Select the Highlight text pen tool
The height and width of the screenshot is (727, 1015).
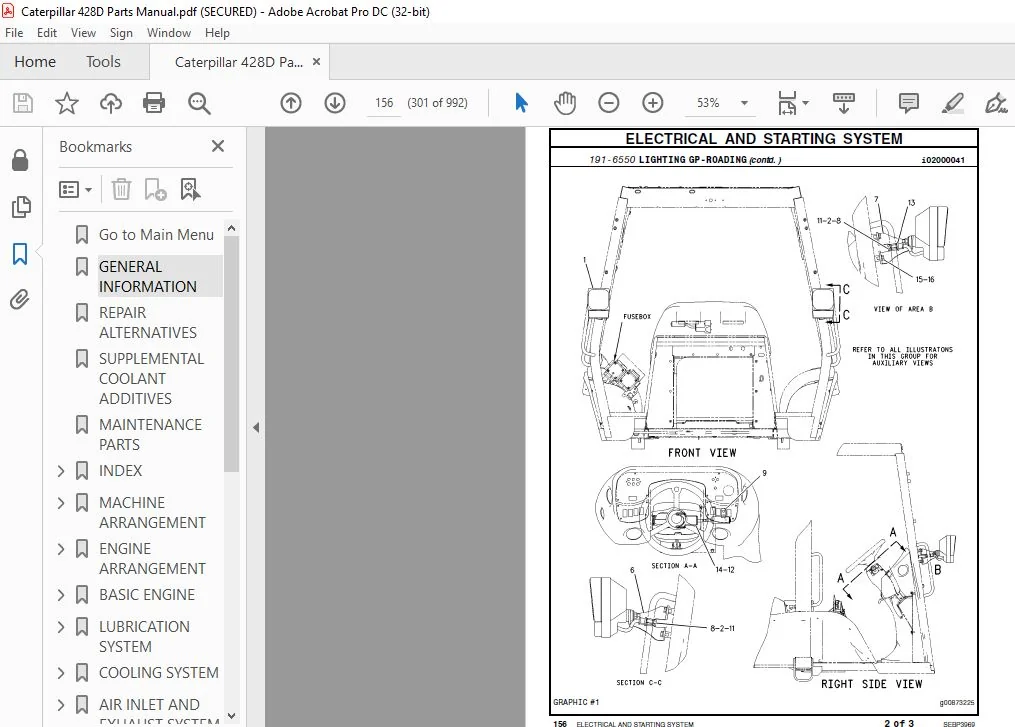pyautogui.click(x=953, y=103)
